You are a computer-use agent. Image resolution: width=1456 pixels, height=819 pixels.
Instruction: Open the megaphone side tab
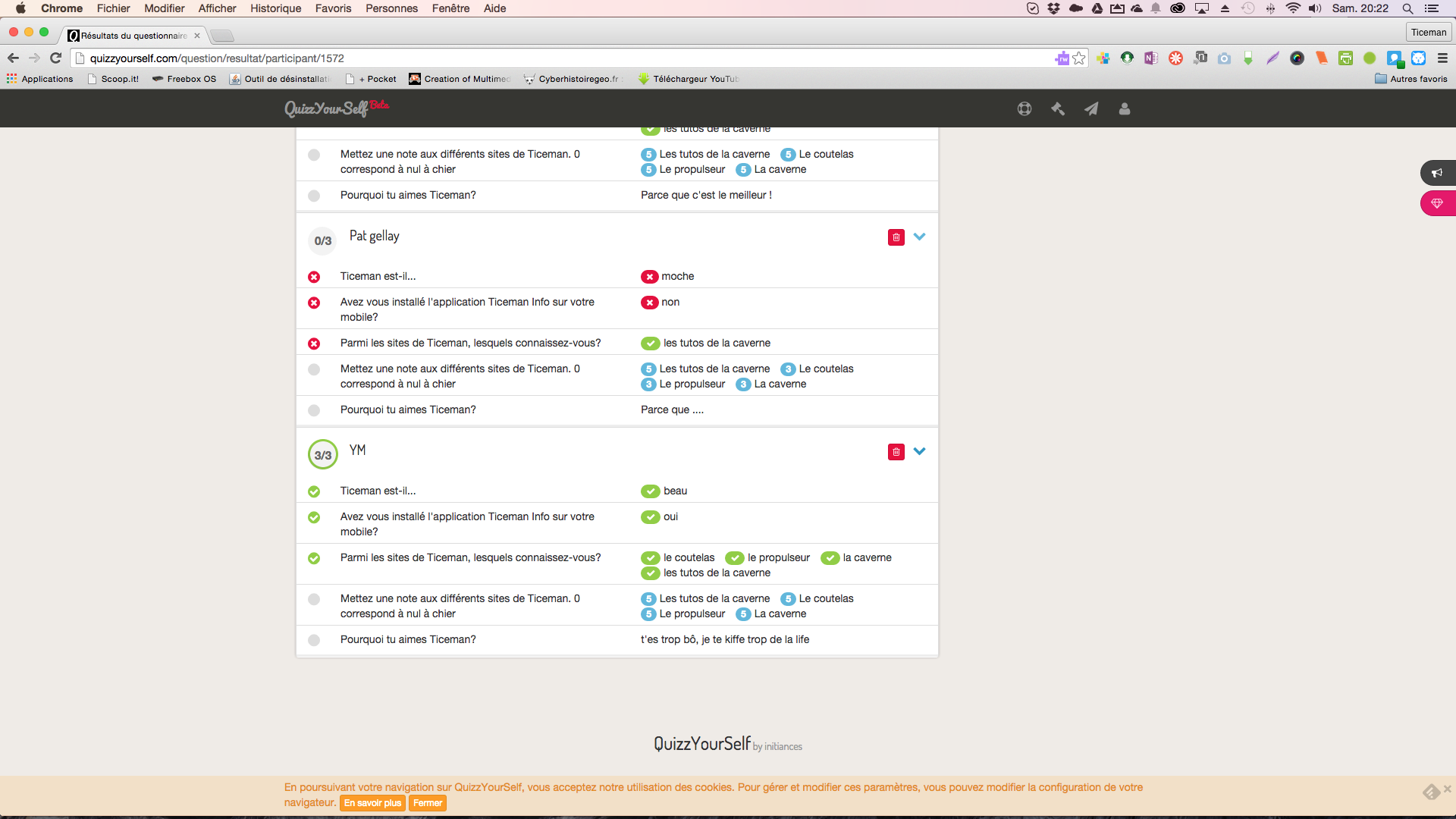point(1437,173)
